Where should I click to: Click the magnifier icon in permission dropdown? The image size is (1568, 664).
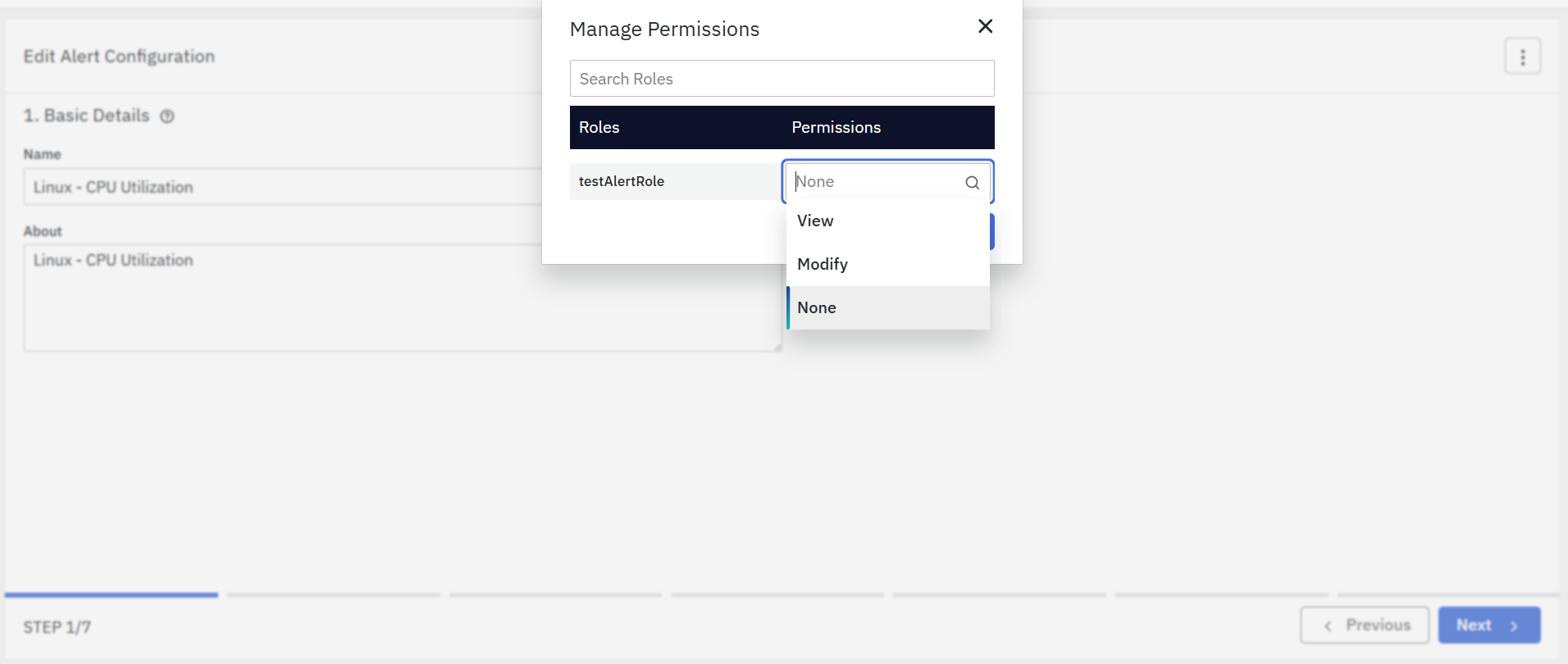click(972, 183)
